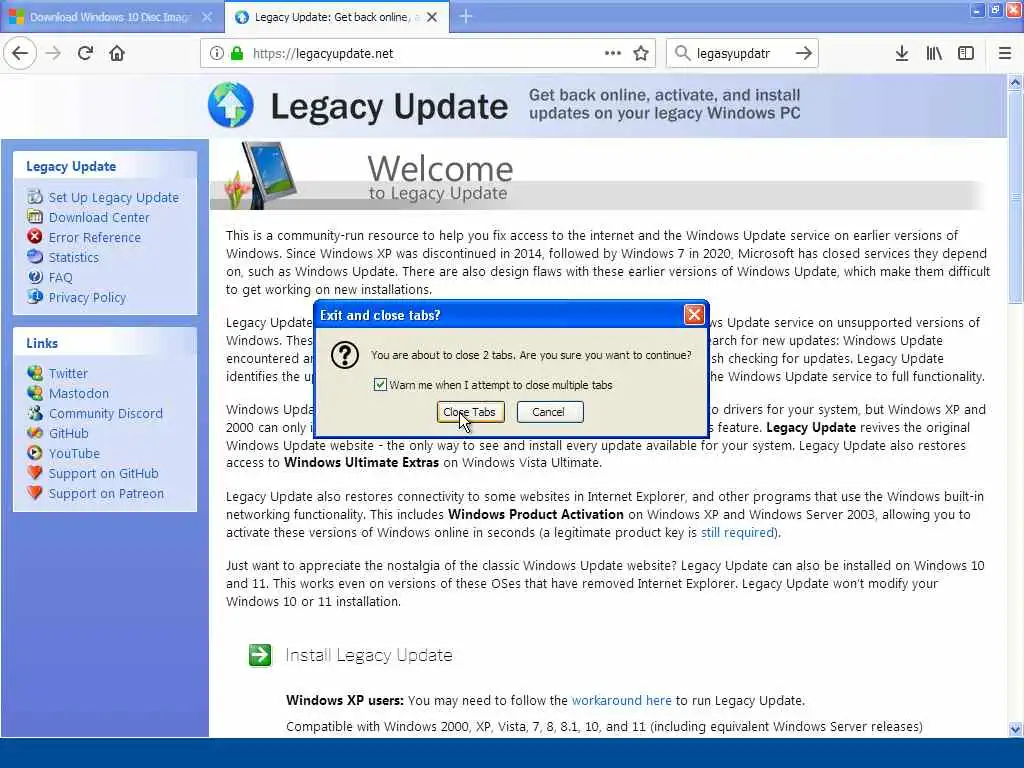Open the YouTube link
This screenshot has height=768, width=1024.
point(74,454)
